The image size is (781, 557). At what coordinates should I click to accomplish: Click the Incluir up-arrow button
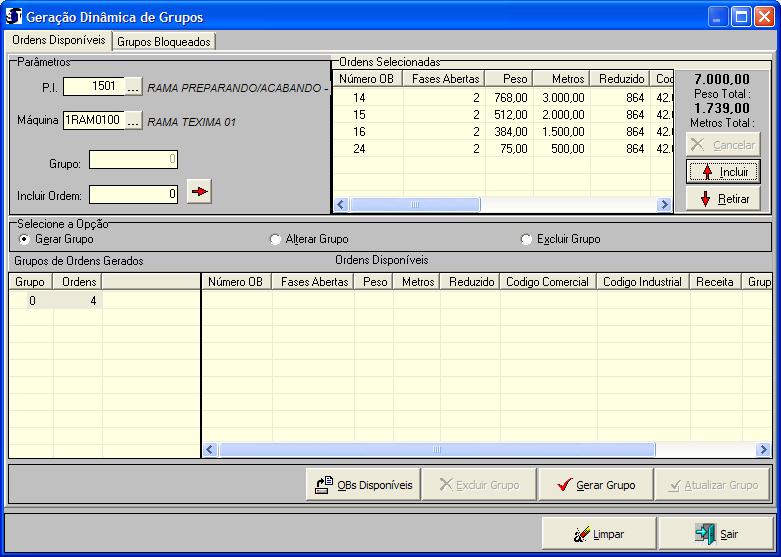coord(722,172)
